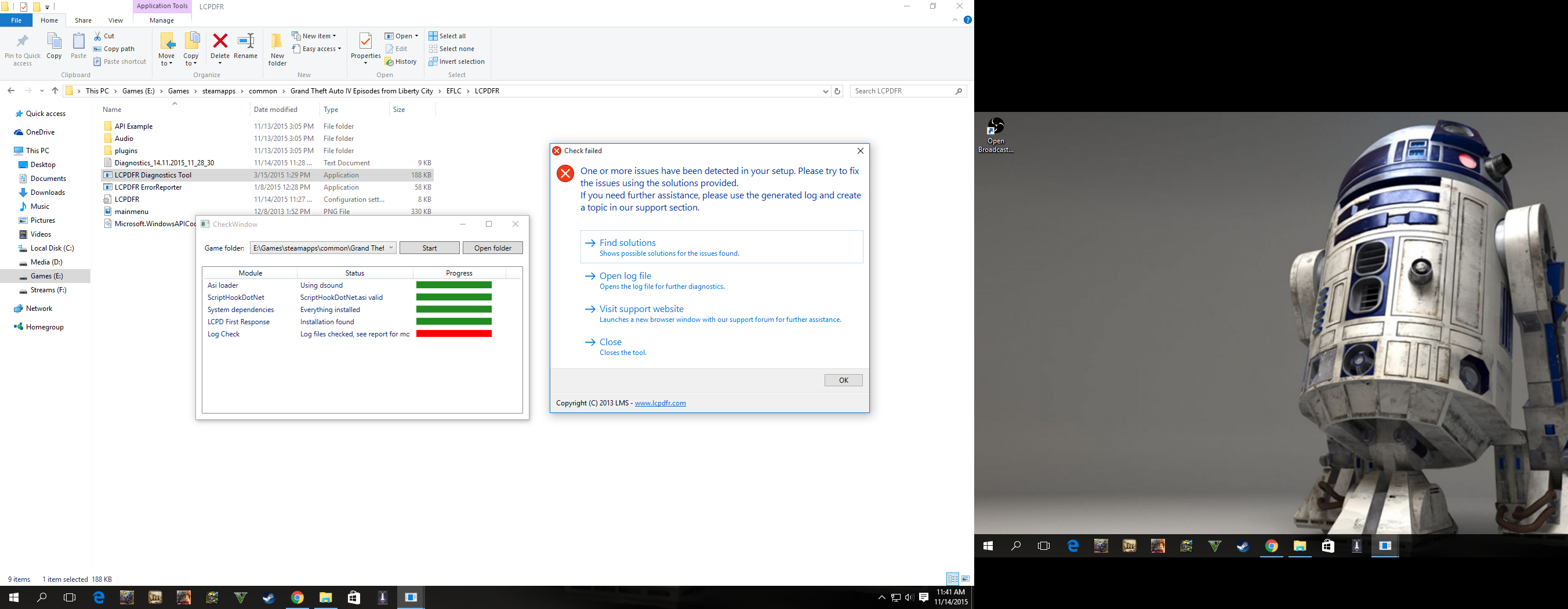Screen dimensions: 1568x609
Task: Open Properties from the ribbon
Action: 365,49
